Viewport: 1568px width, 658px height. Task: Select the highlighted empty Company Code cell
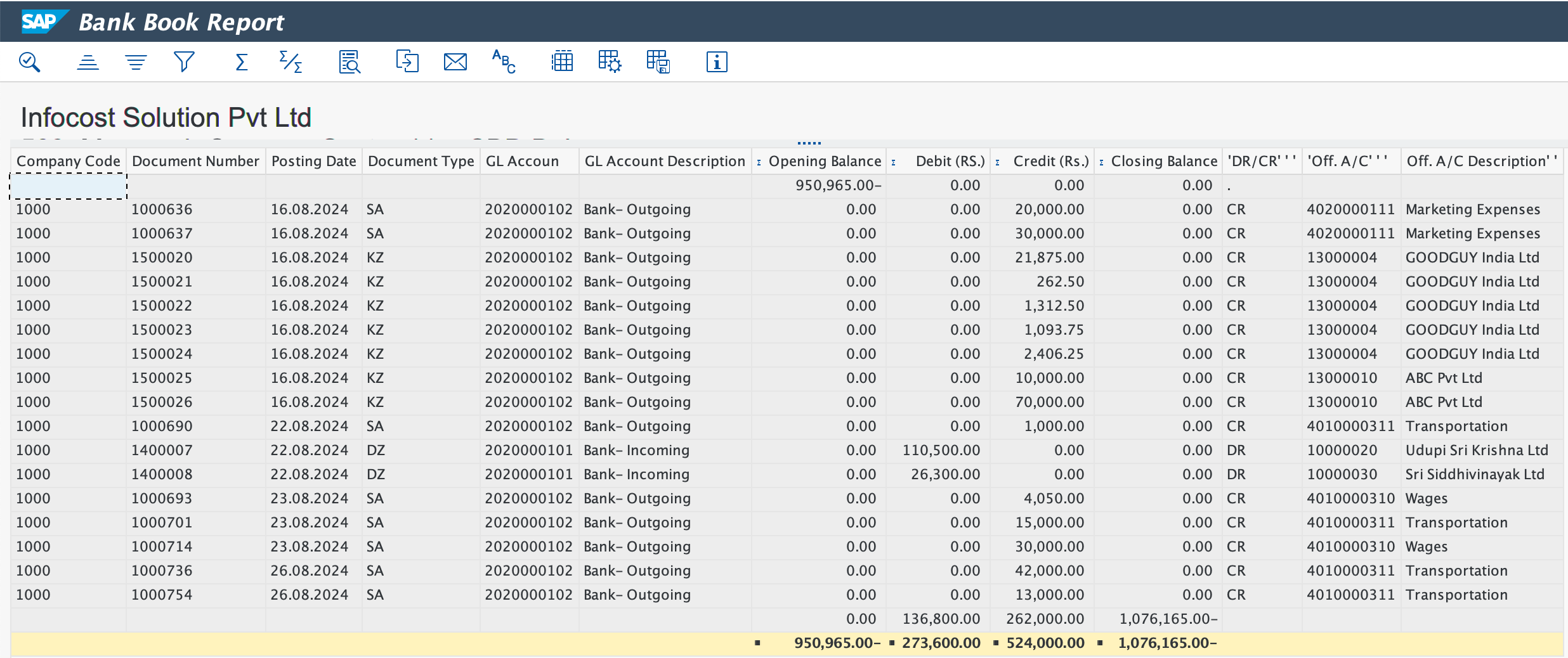[69, 186]
